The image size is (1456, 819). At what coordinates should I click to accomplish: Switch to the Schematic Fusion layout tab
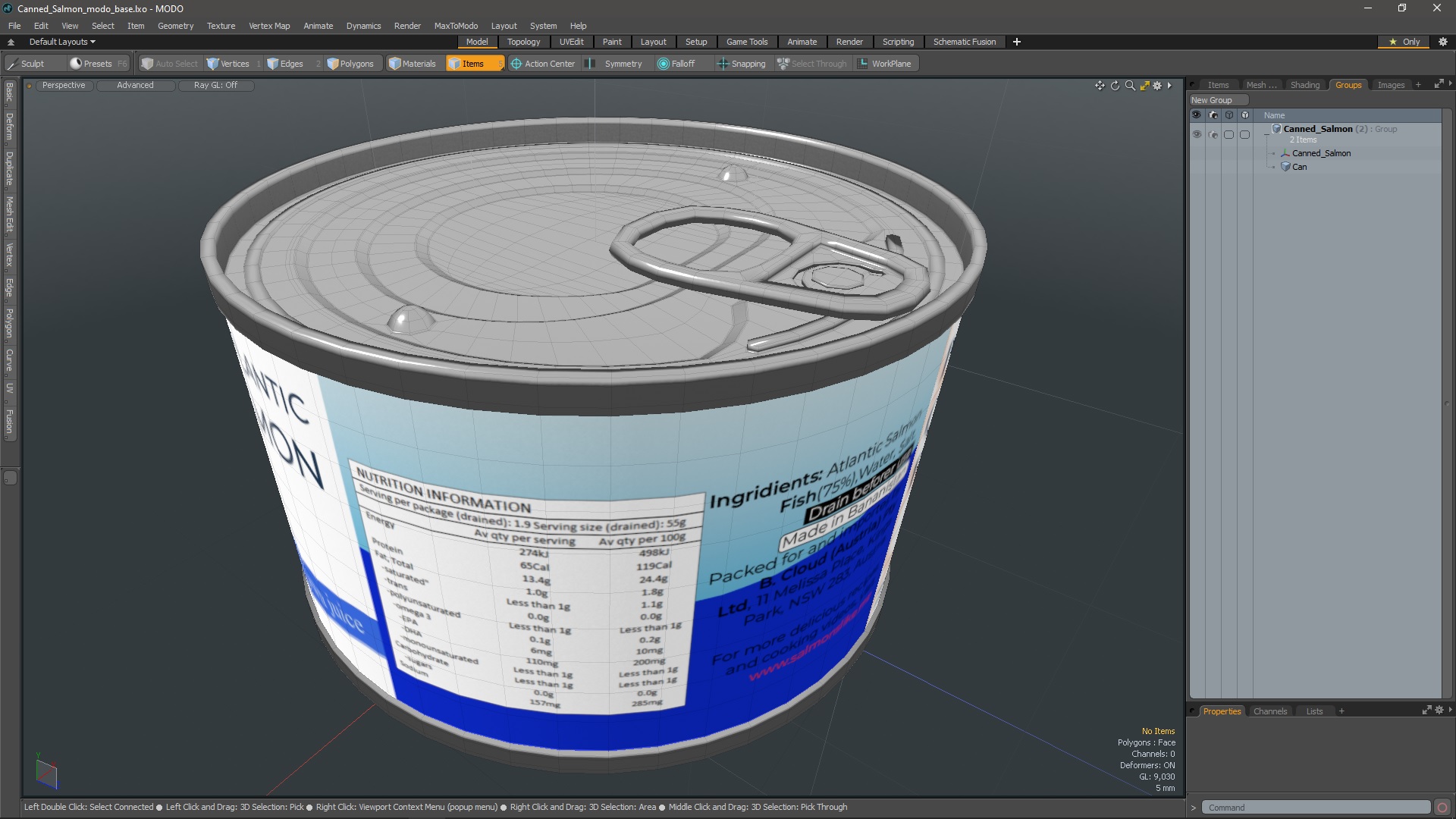pos(965,42)
